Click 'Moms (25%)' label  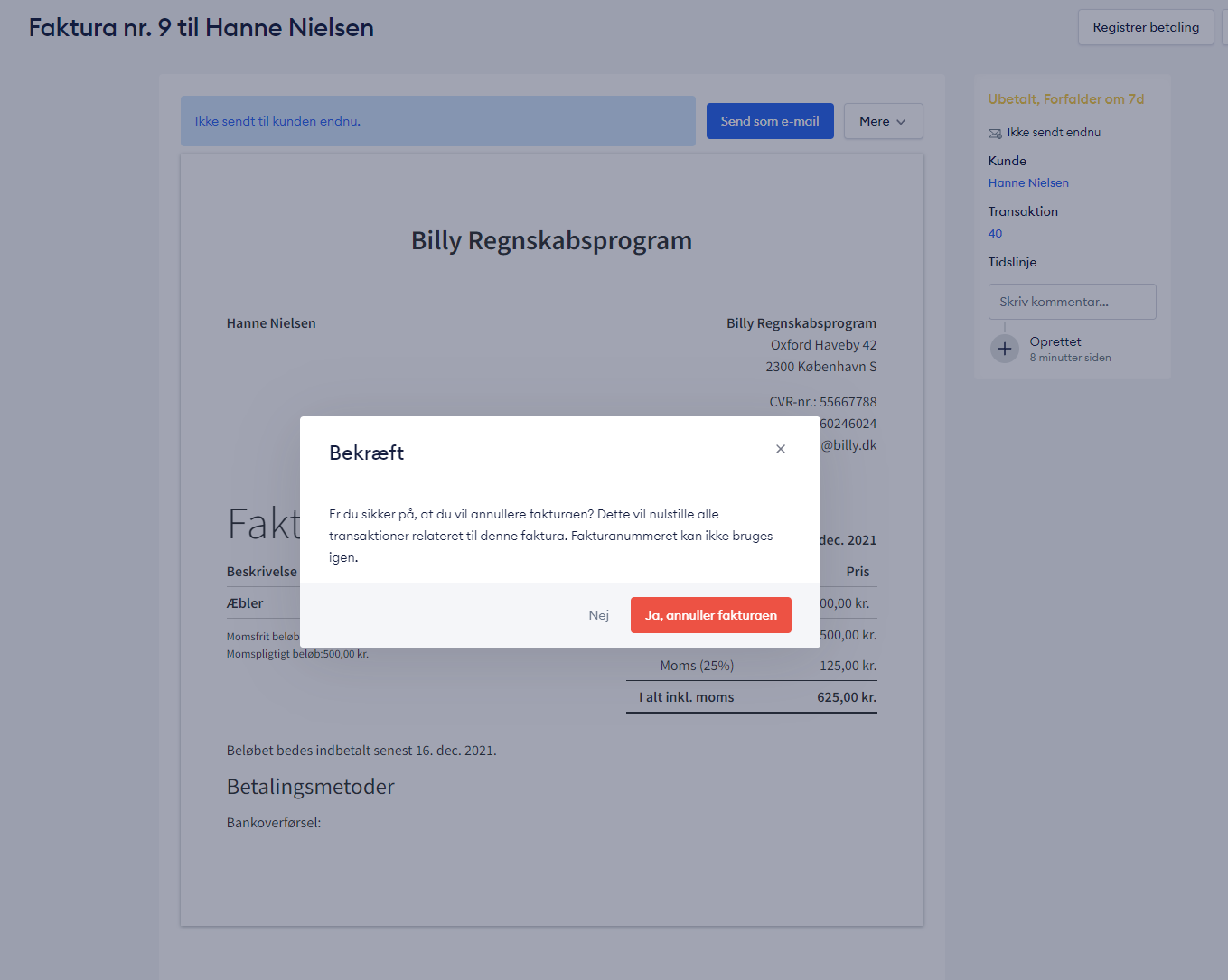(x=697, y=666)
